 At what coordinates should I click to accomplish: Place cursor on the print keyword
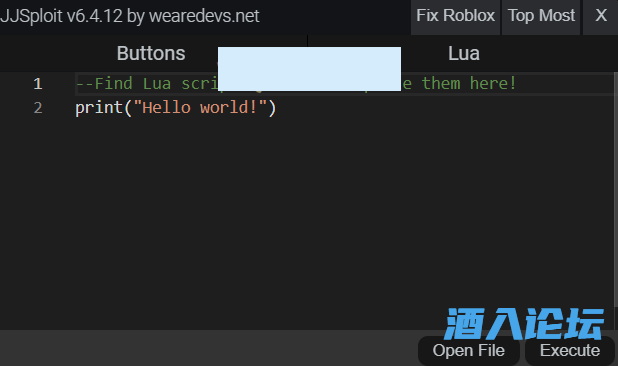(x=99, y=108)
